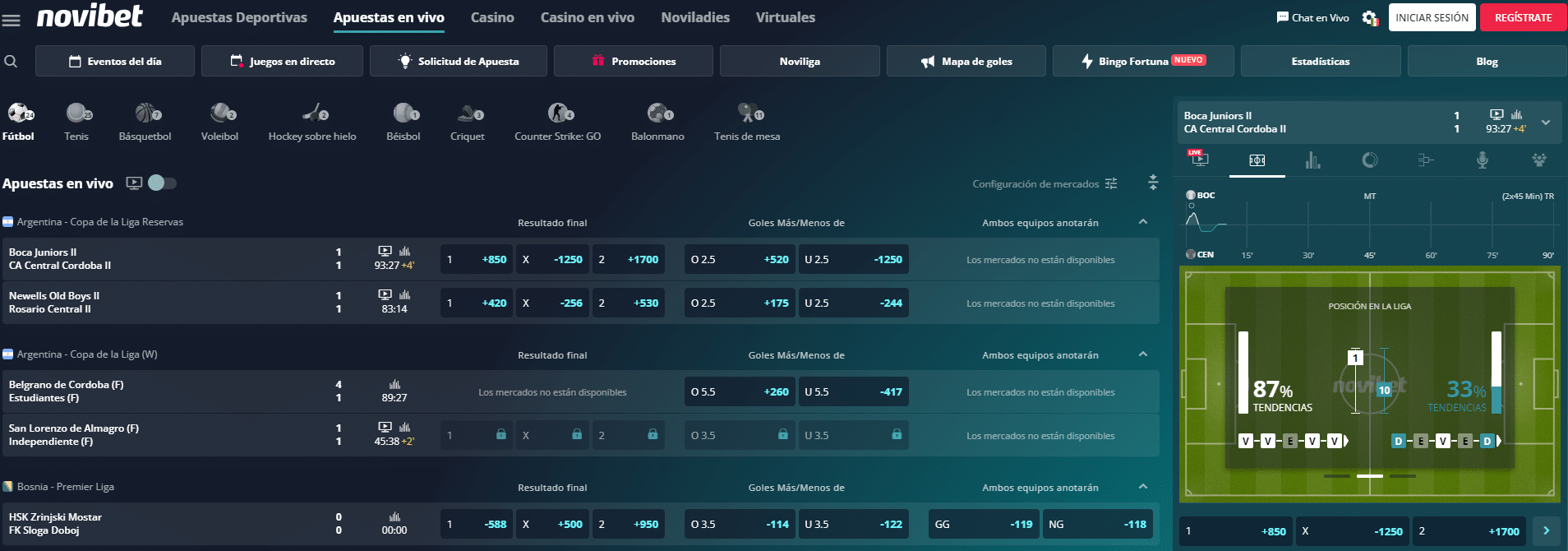Open Bingo Fortuna
The width and height of the screenshot is (1568, 551).
[1143, 61]
